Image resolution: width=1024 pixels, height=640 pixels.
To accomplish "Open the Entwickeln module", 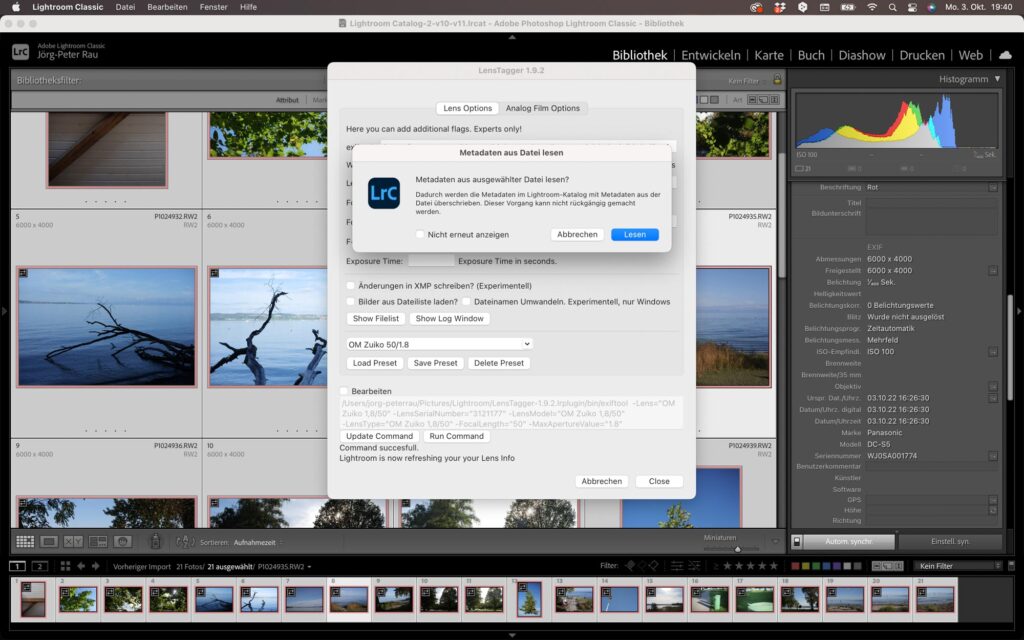I will [x=711, y=56].
